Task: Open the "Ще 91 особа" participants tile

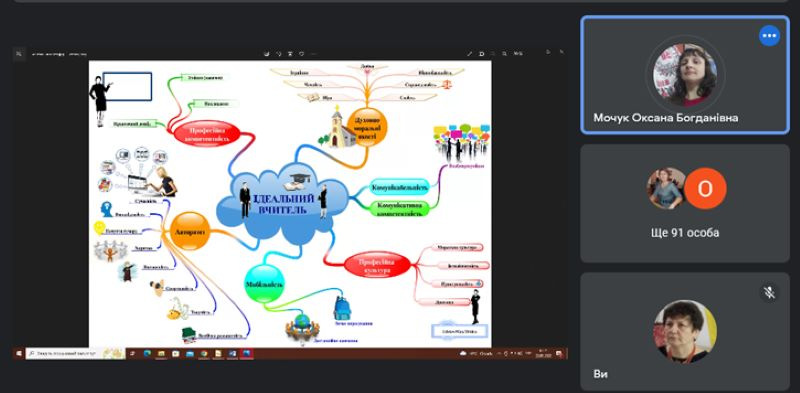Action: point(685,203)
